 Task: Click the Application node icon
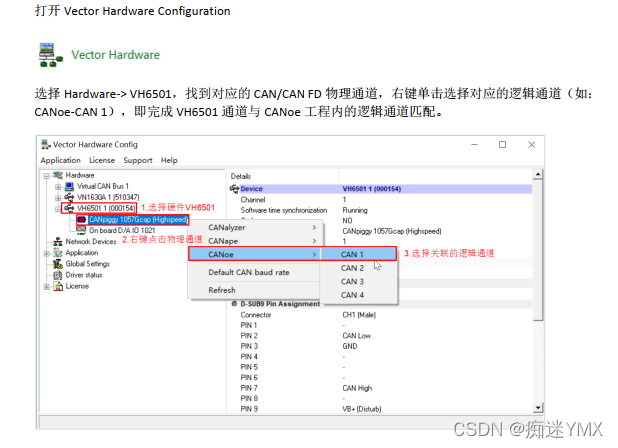click(x=58, y=253)
